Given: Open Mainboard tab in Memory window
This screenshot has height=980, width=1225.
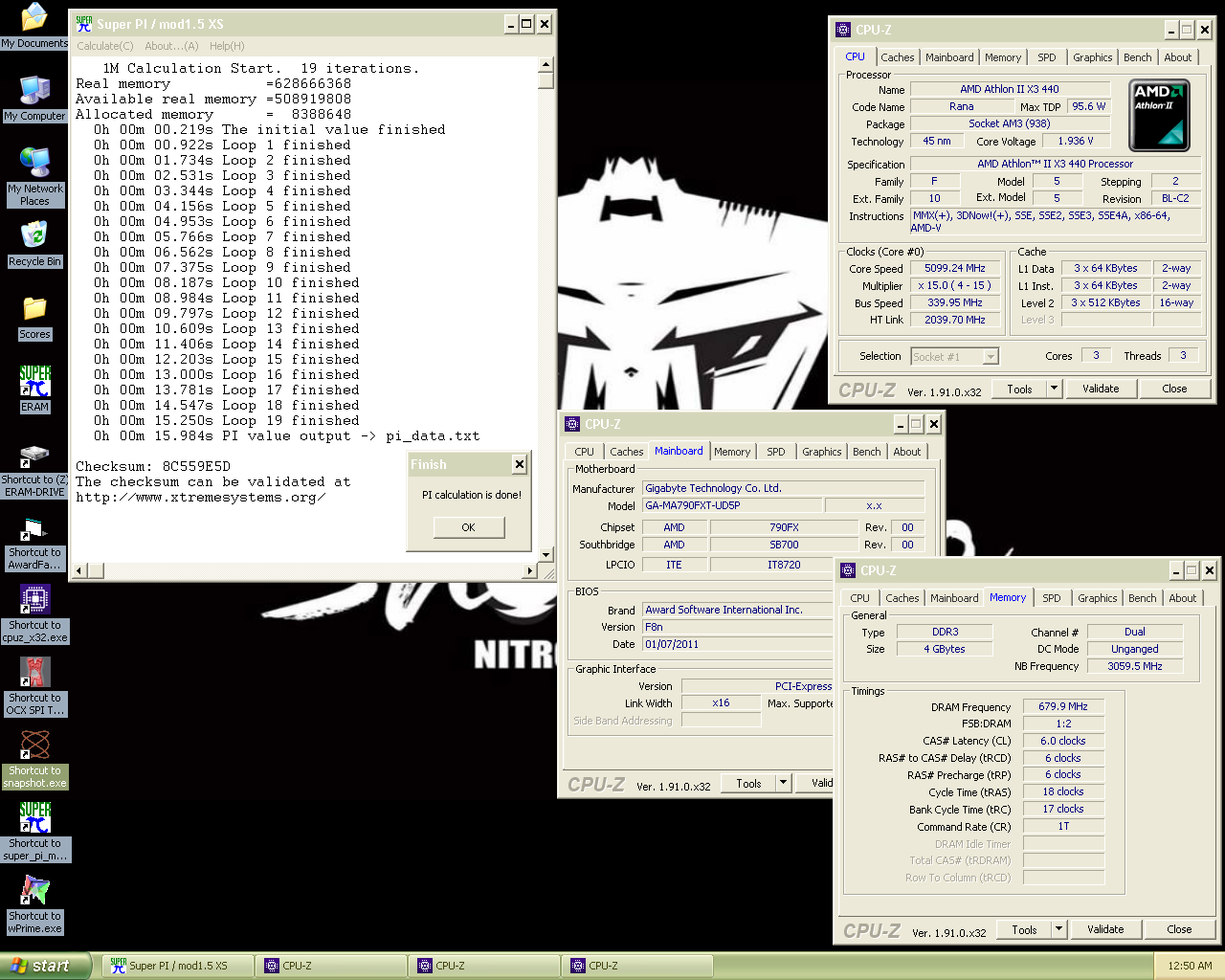Looking at the screenshot, I should [954, 598].
